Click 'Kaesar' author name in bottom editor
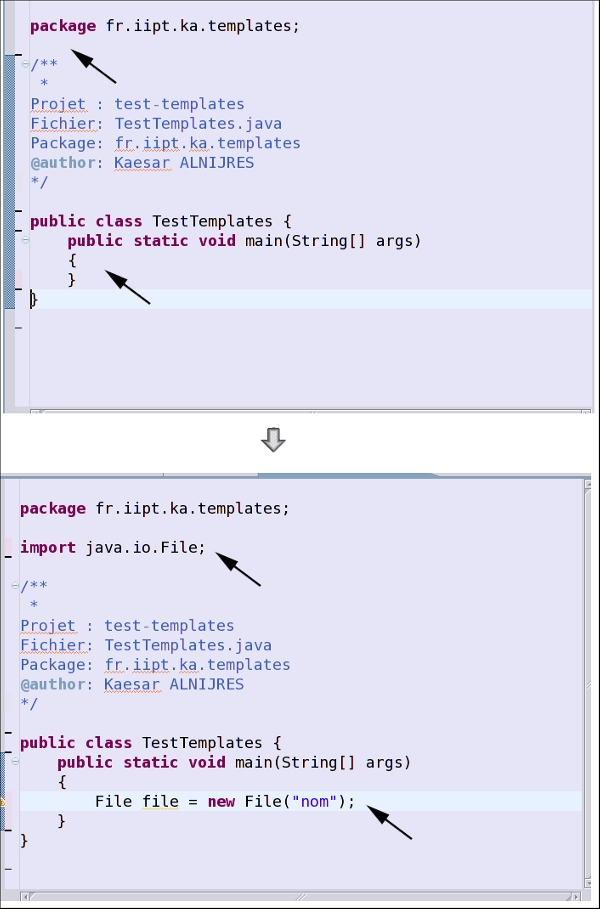Screen dimensions: 600x909 click(136, 684)
